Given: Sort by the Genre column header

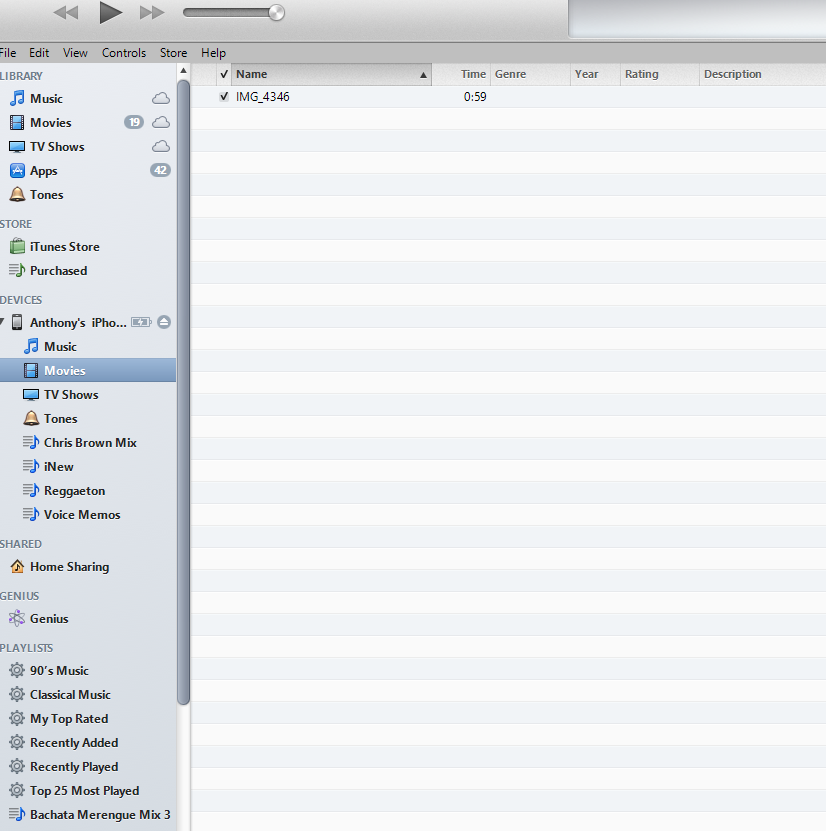Looking at the screenshot, I should coord(530,74).
